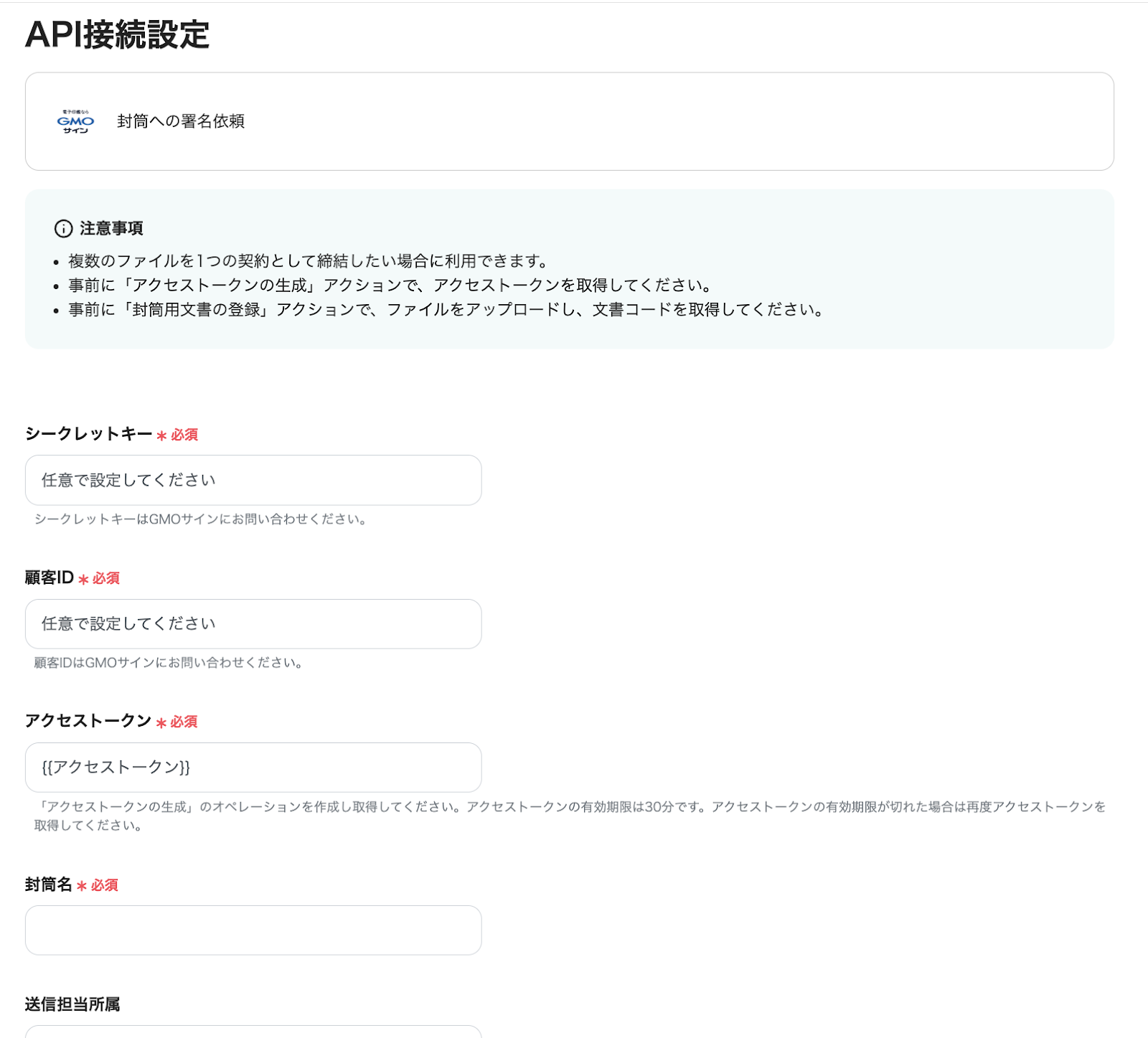Focus the 顧客ID input field

pyautogui.click(x=253, y=624)
